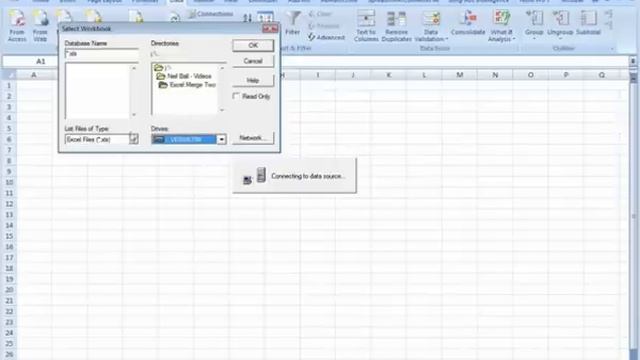
Task: Click the Sort A to Z icon
Action: (247, 18)
